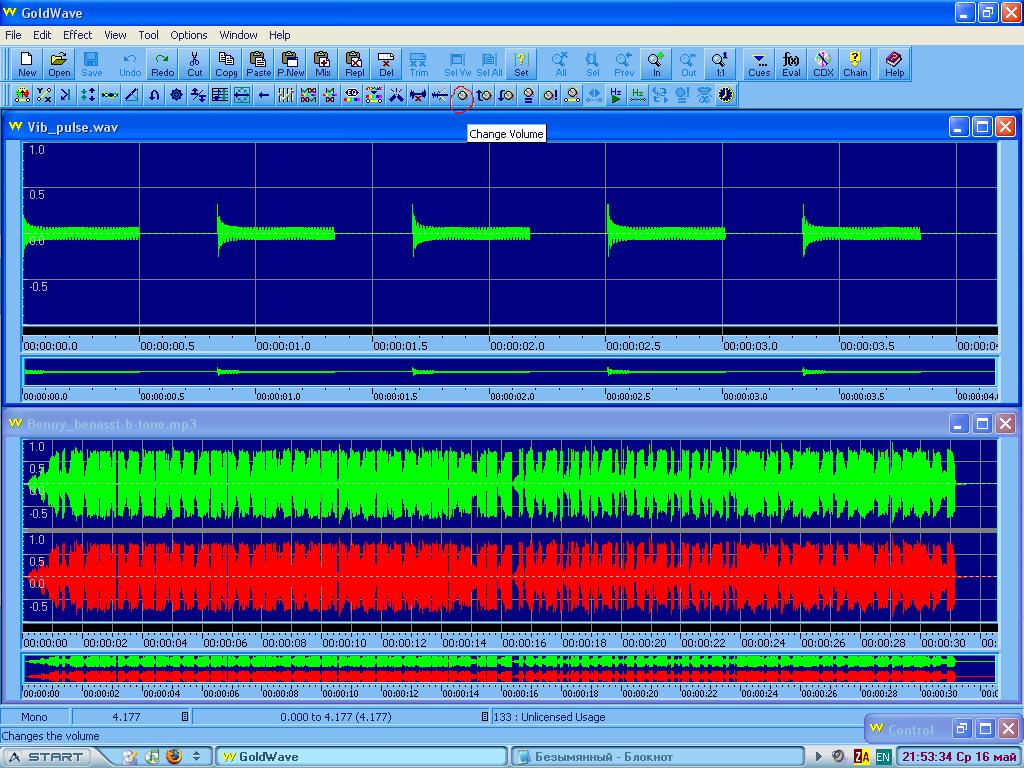Click the P.New (paste new) button
1024x768 pixels.
coord(291,64)
